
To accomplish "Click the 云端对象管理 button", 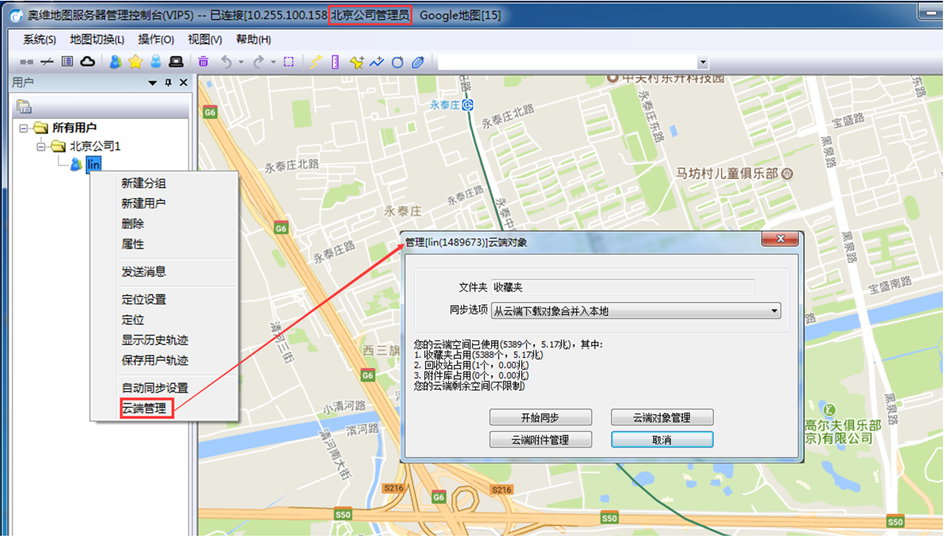I will click(x=662, y=418).
